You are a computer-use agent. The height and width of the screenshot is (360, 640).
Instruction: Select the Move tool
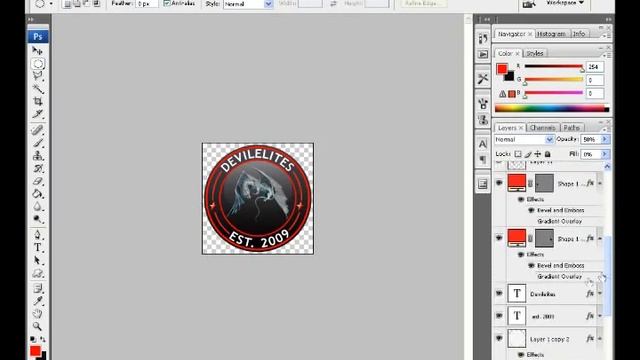click(38, 51)
